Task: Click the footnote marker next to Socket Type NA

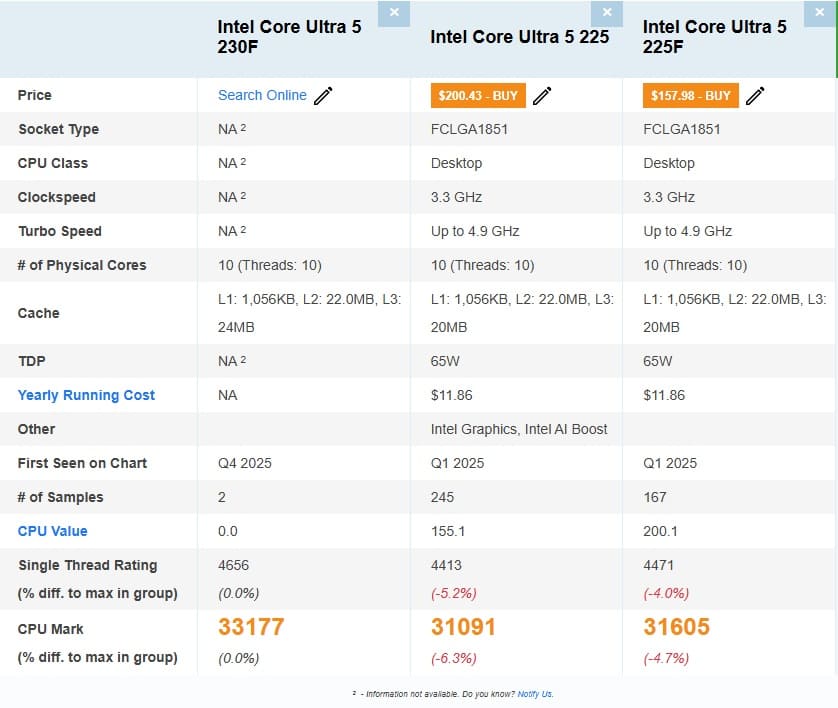Action: pos(242,126)
